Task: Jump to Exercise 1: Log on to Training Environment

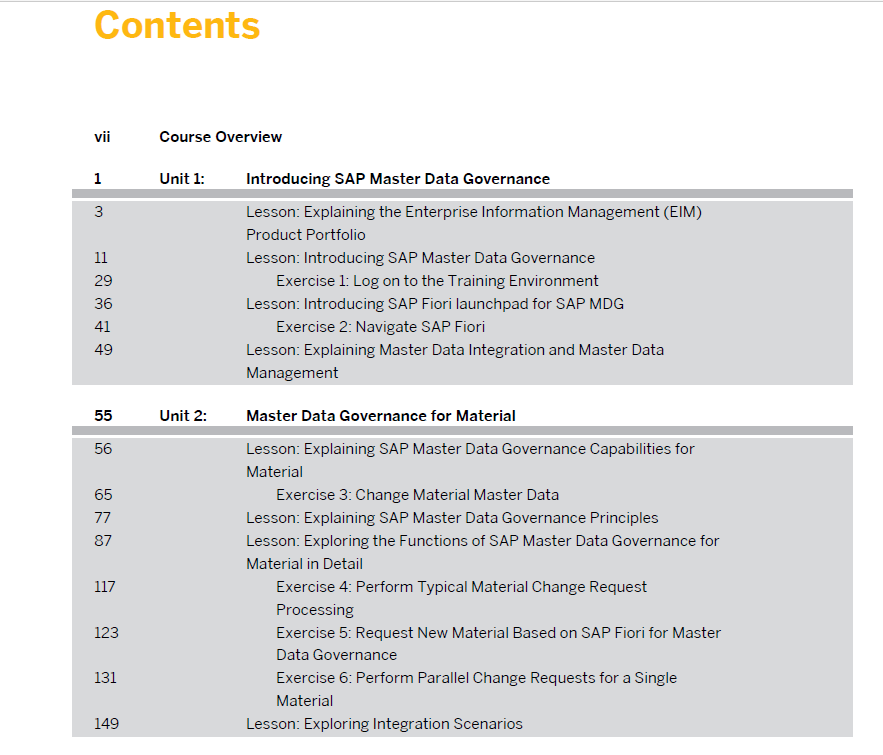Action: point(437,281)
